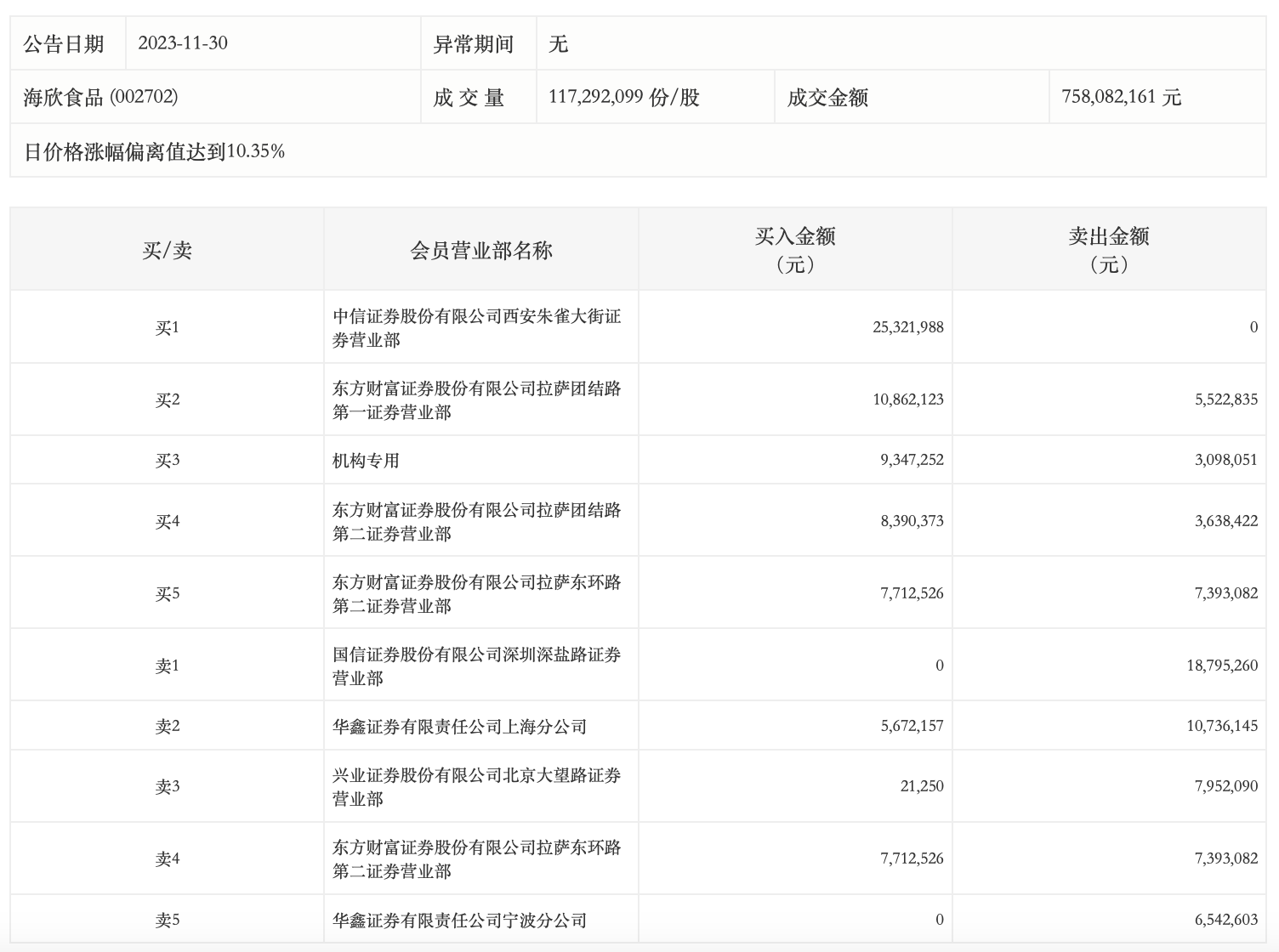Open 东方财富证券拉萨团结路第一证券营业部 entry
This screenshot has height=952, width=1279.
476,399
